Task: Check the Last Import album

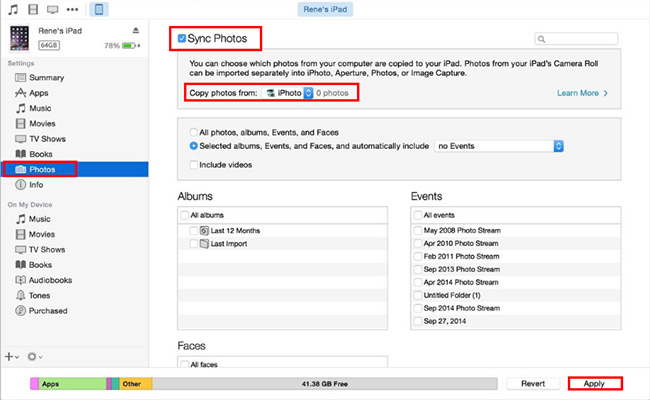Action: (x=193, y=244)
